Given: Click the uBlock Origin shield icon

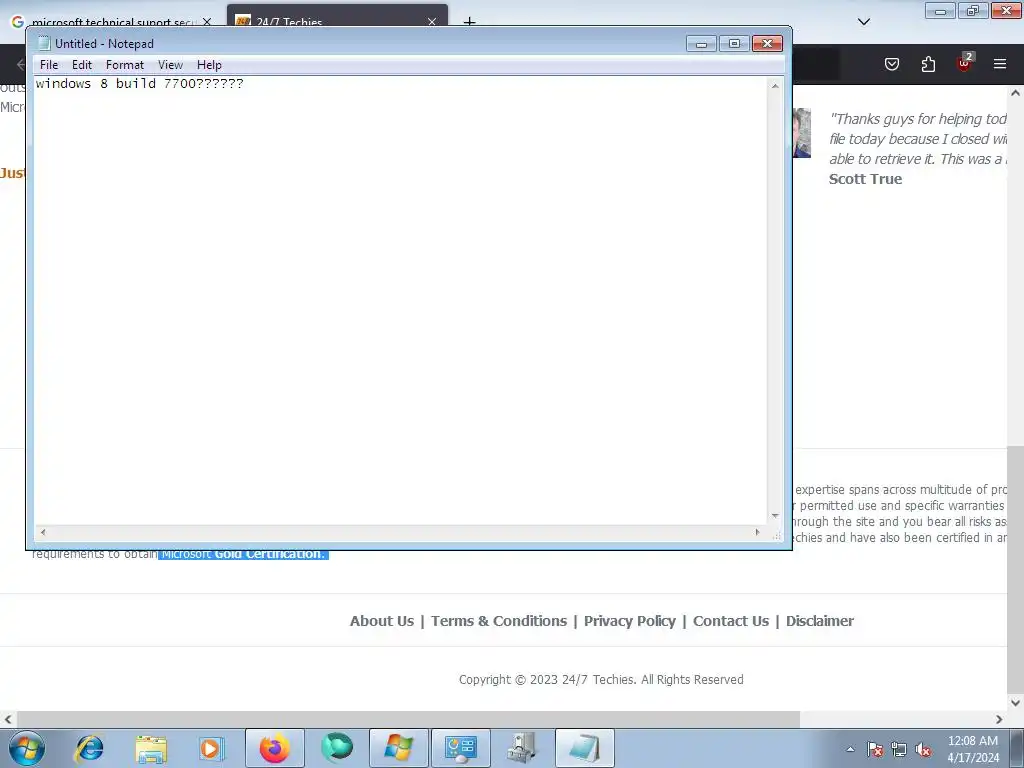Looking at the screenshot, I should coord(965,63).
